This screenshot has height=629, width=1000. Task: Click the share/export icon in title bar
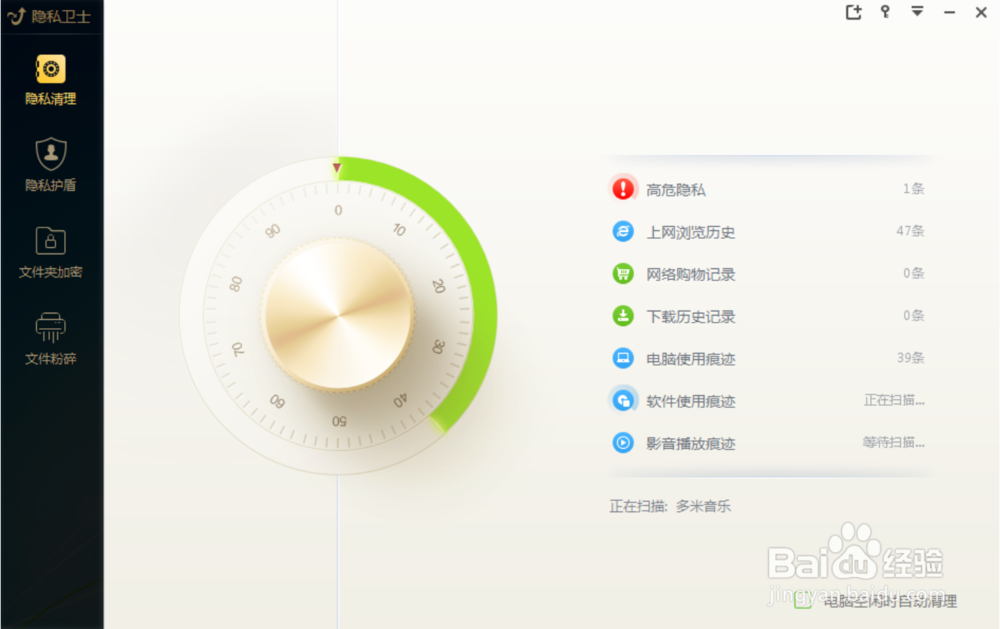[853, 11]
